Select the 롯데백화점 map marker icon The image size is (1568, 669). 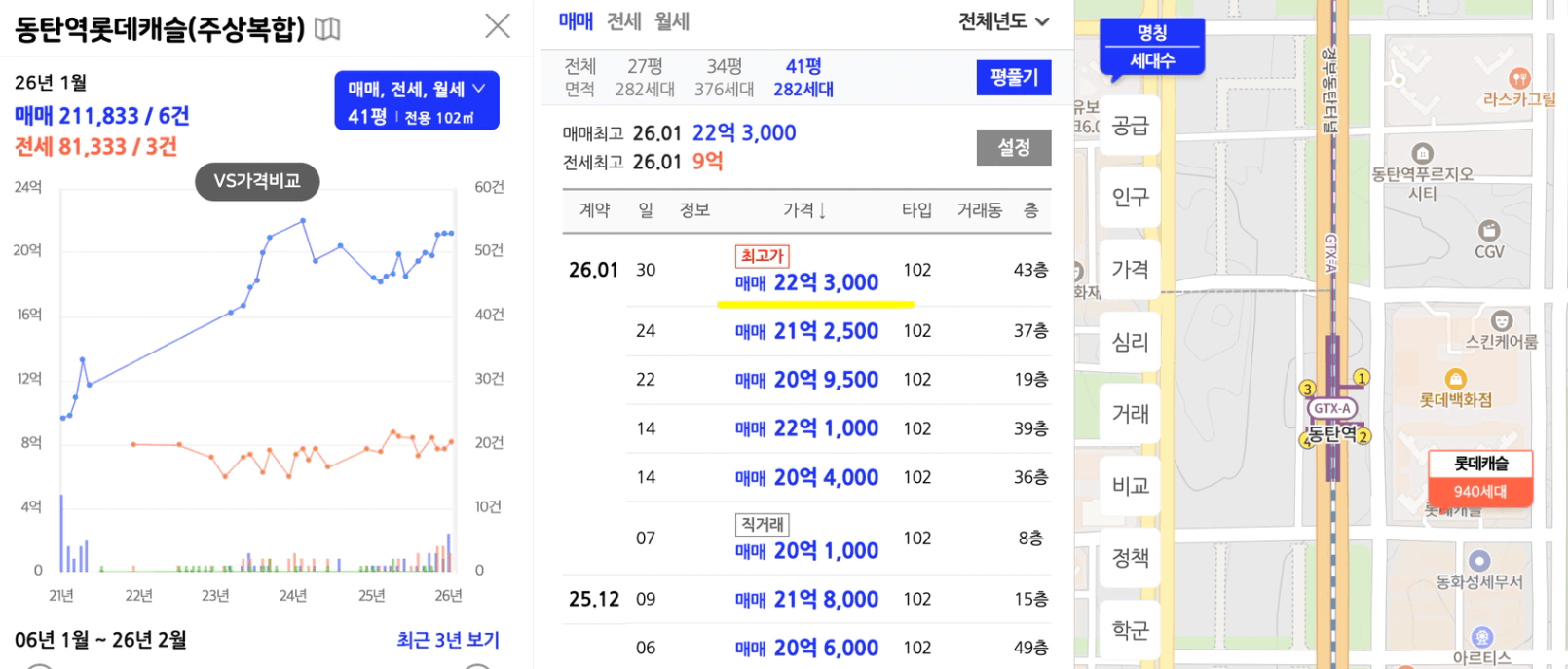1455,379
